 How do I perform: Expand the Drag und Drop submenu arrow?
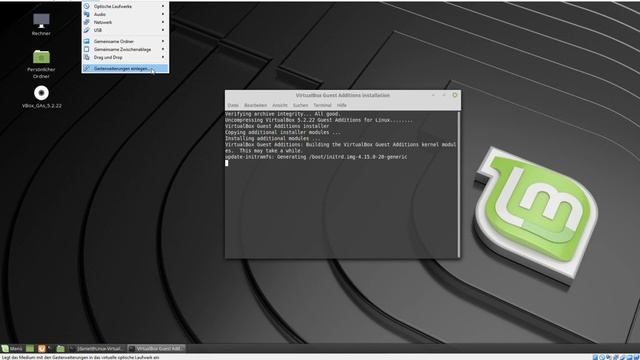[163, 57]
